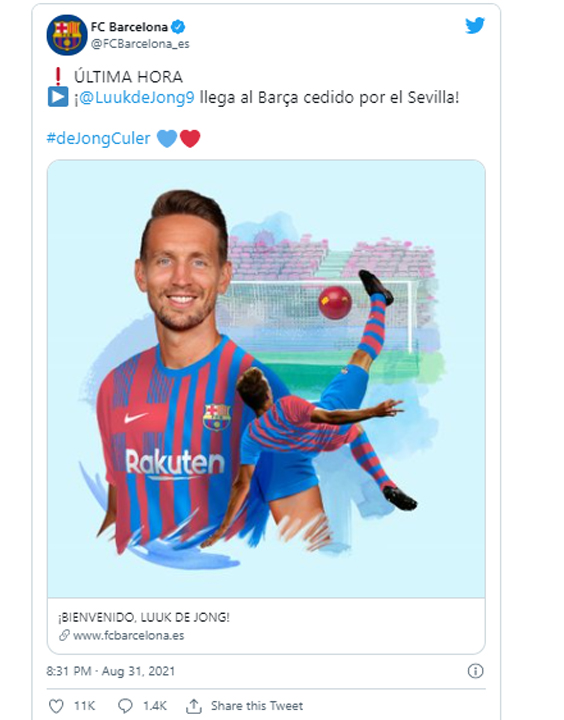Open the Twitter bird logo
The height and width of the screenshot is (720, 564).
(474, 26)
